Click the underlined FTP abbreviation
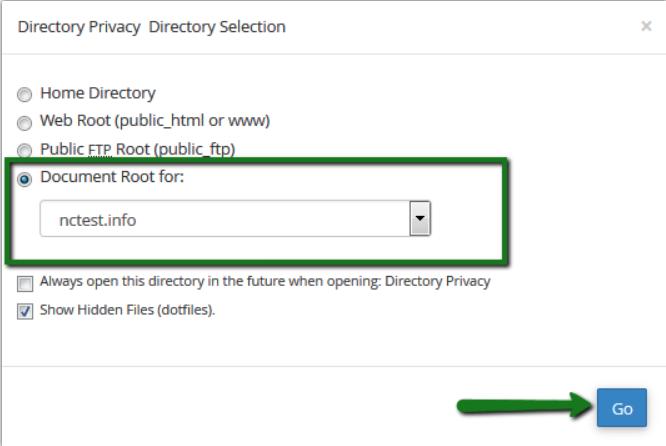 100,150
